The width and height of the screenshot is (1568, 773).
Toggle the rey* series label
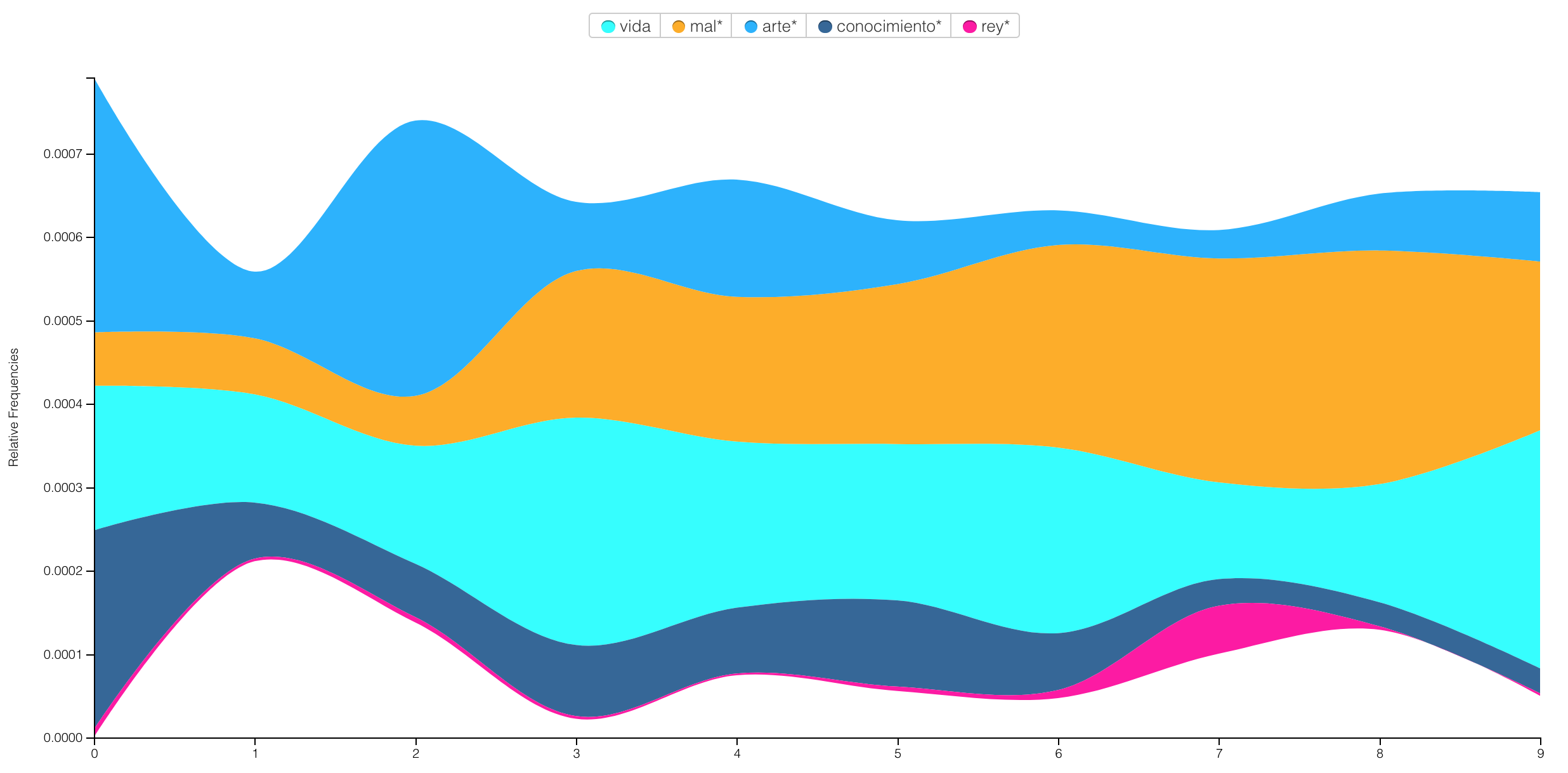tap(995, 27)
